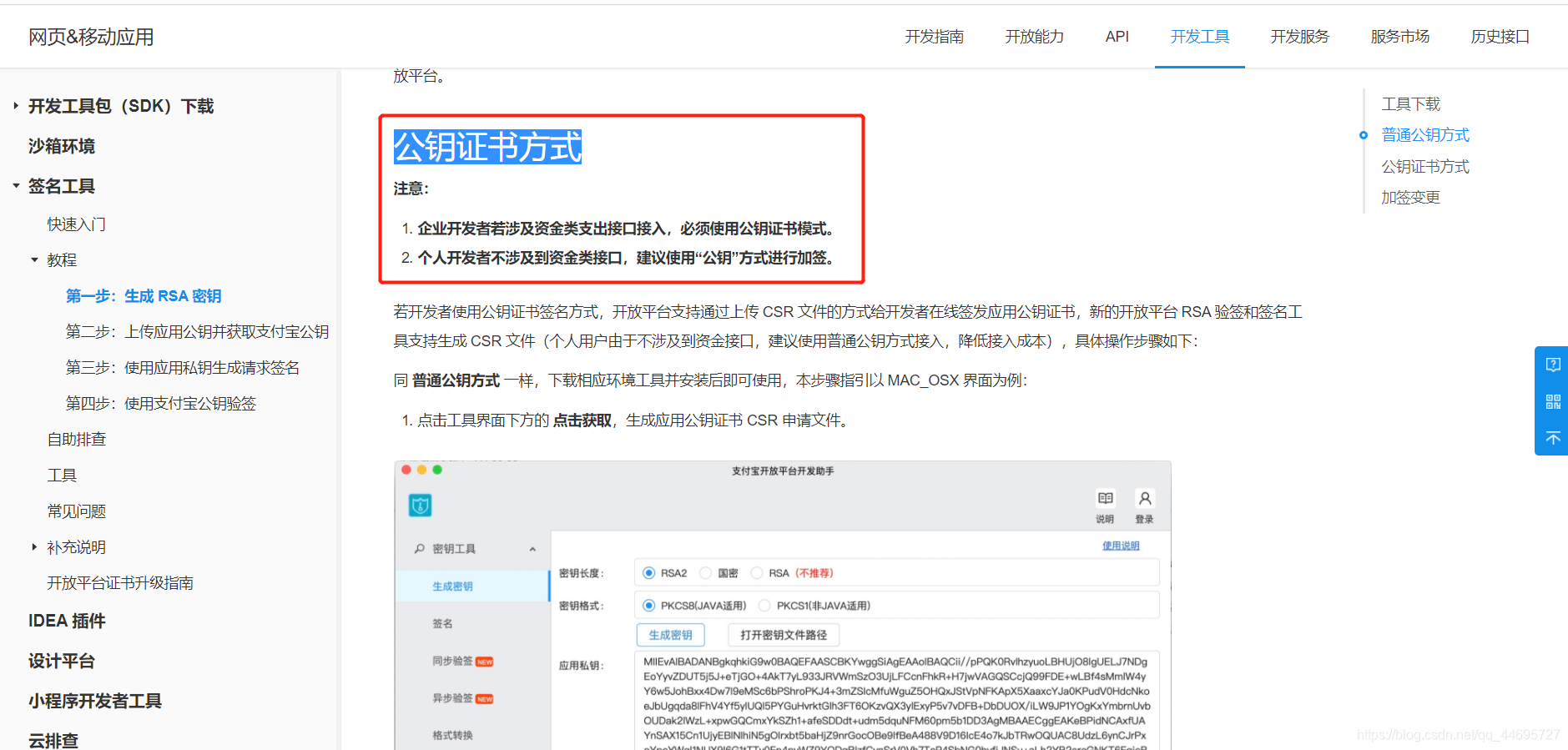Expand the 补充说明 item

[34, 546]
